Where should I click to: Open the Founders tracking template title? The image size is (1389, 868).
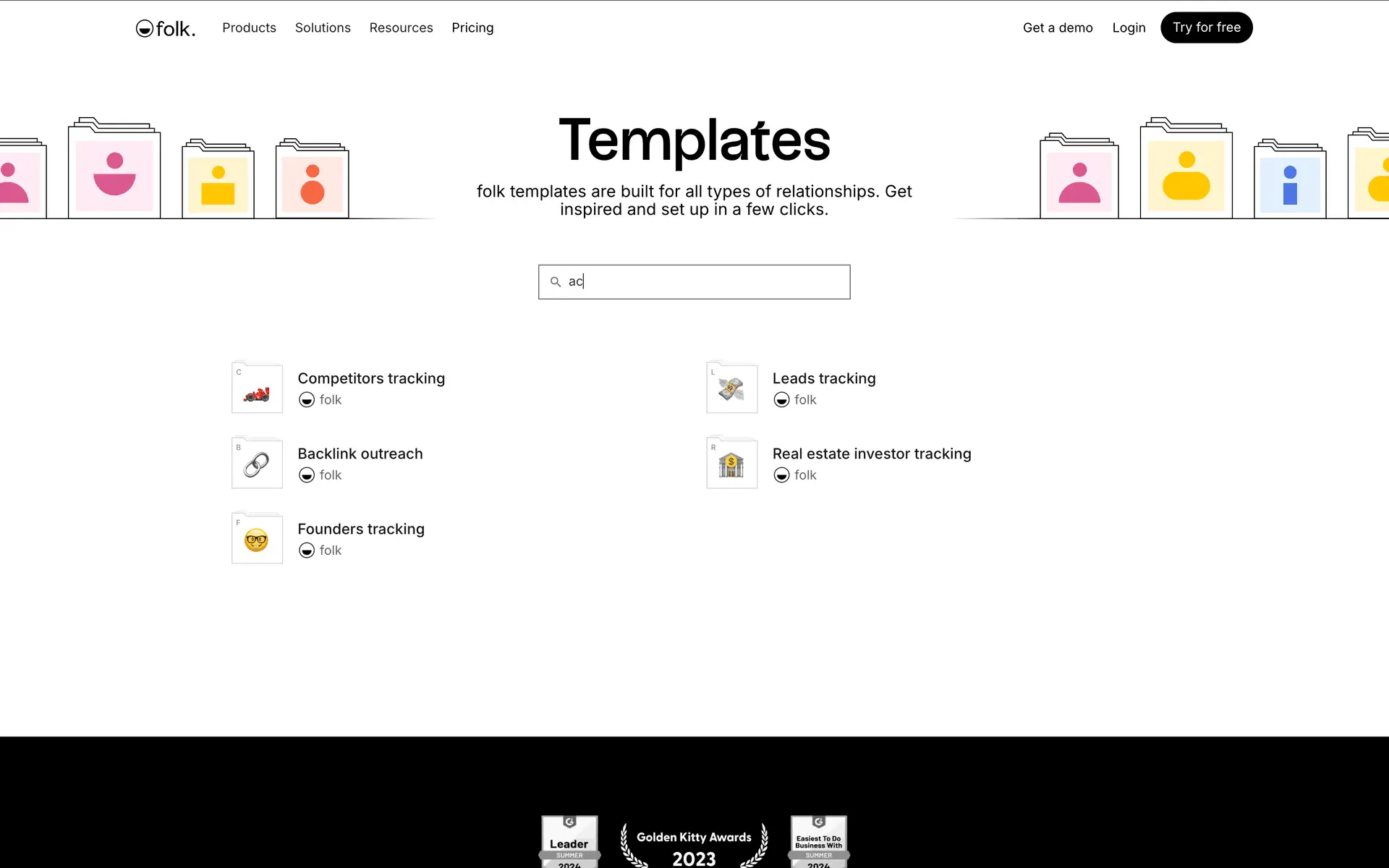tap(361, 529)
